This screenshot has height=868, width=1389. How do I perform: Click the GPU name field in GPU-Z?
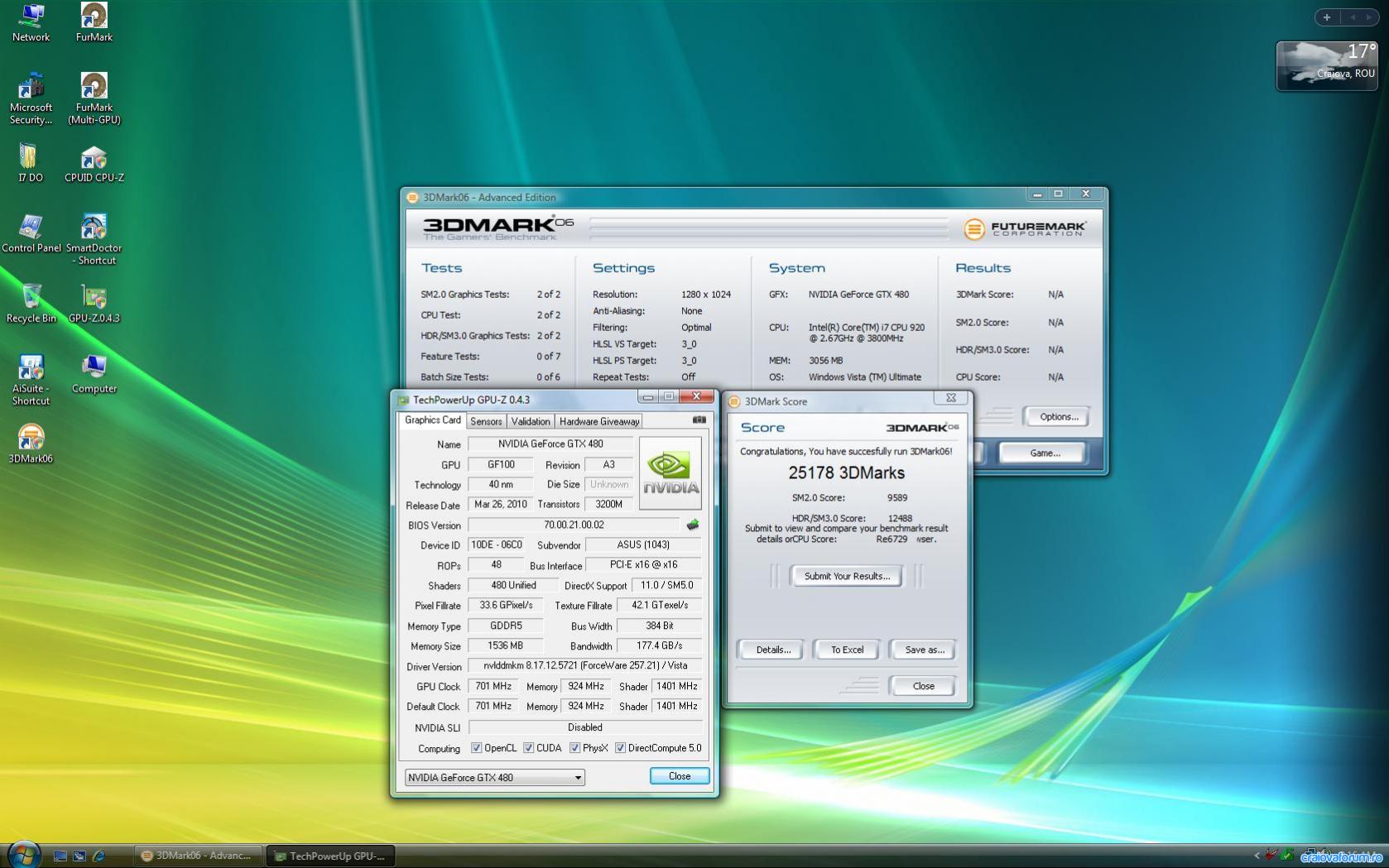550,444
